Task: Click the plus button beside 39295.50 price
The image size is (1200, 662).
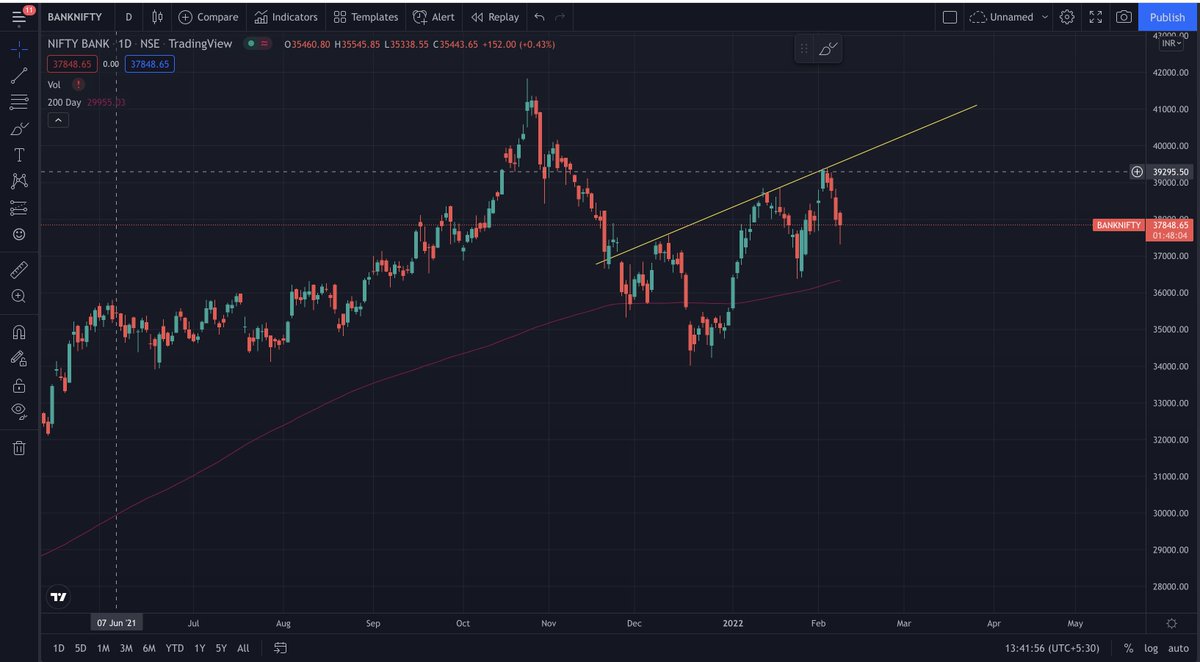Action: point(1137,172)
